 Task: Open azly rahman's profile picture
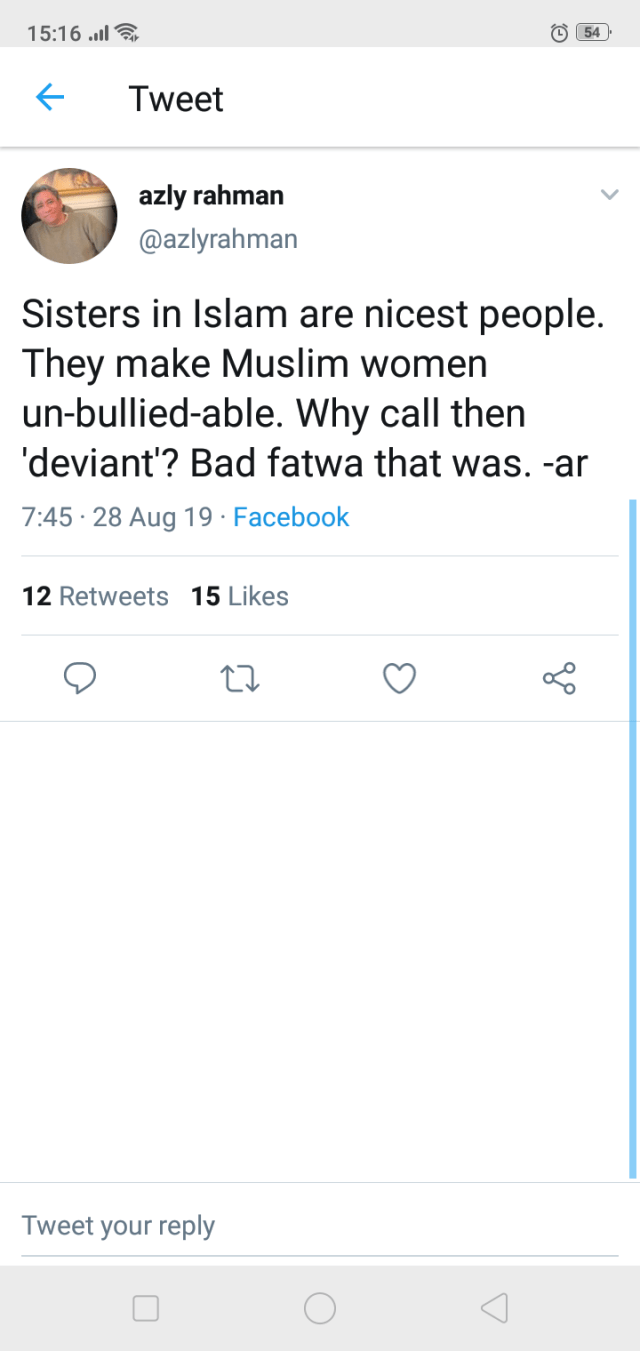coord(69,216)
